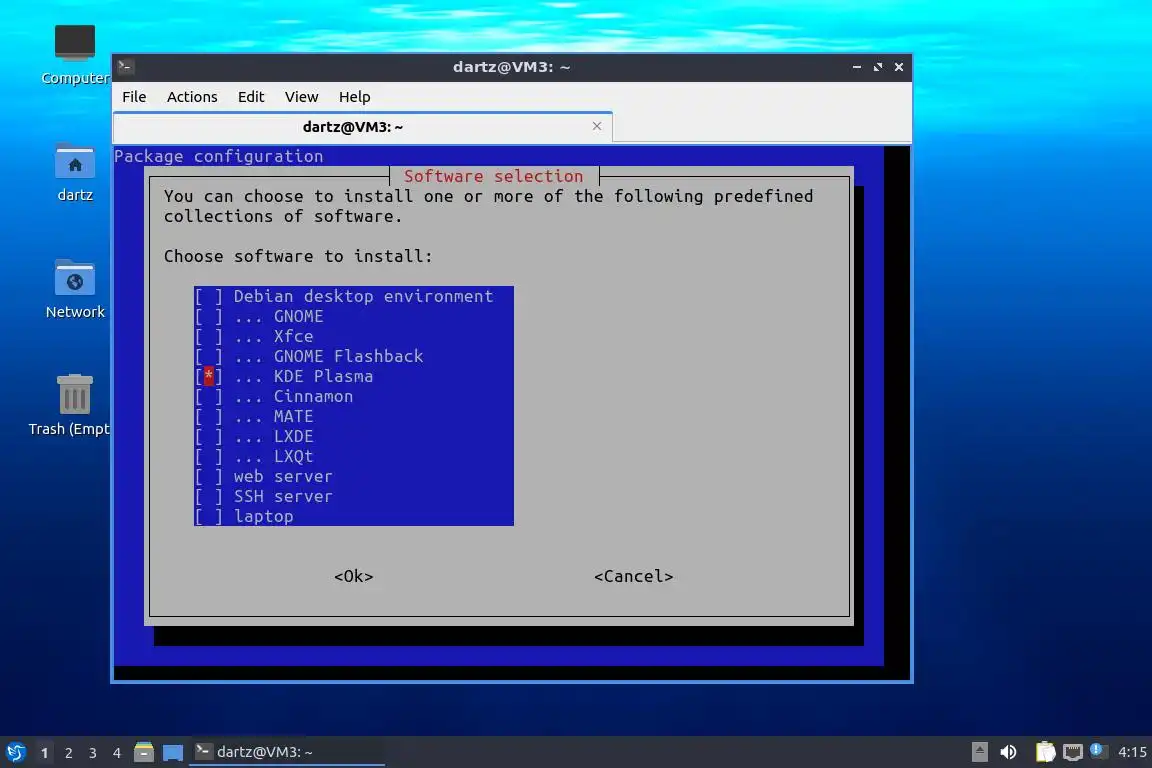Click the terminal icon in the title bar
The height and width of the screenshot is (768, 1152).
(125, 67)
